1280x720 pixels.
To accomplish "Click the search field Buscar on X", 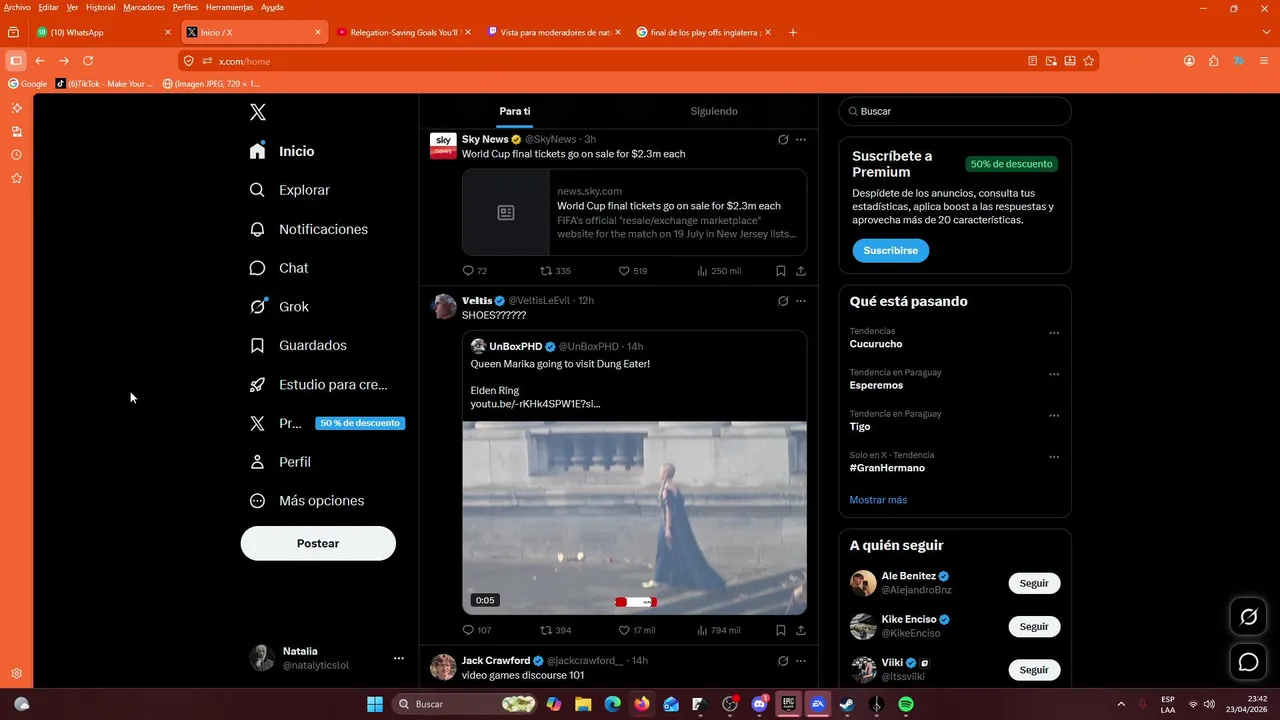I will (x=955, y=111).
